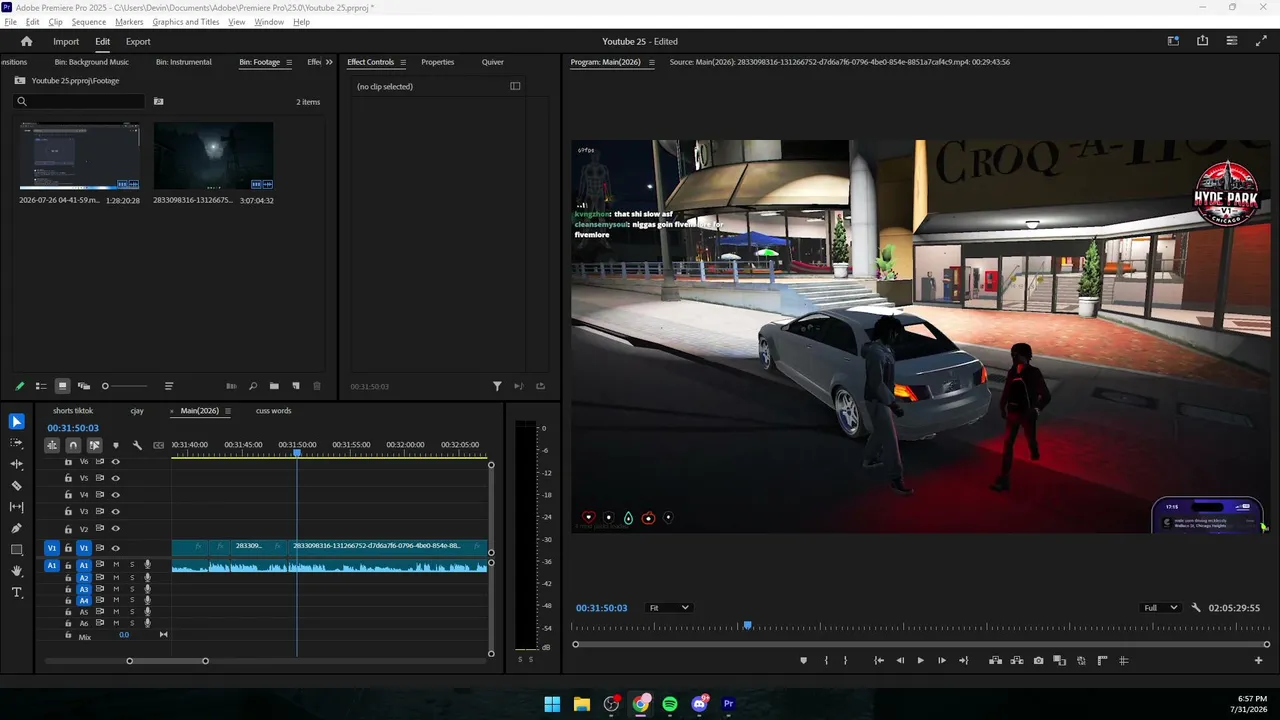The height and width of the screenshot is (720, 1280).
Task: Open Spotify from the taskbar
Action: (670, 704)
